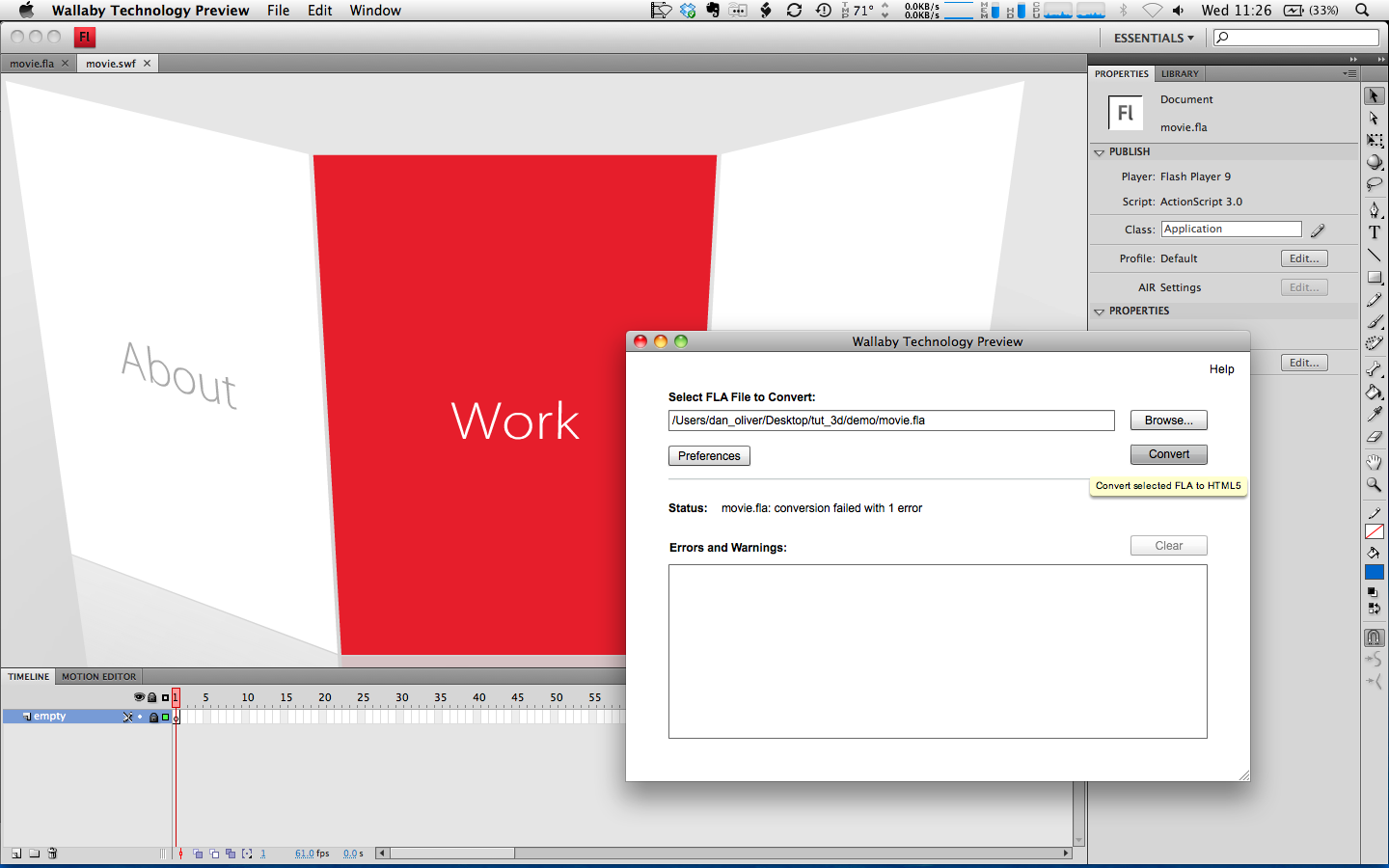
Task: Select the Pencil tool
Action: (x=1374, y=300)
